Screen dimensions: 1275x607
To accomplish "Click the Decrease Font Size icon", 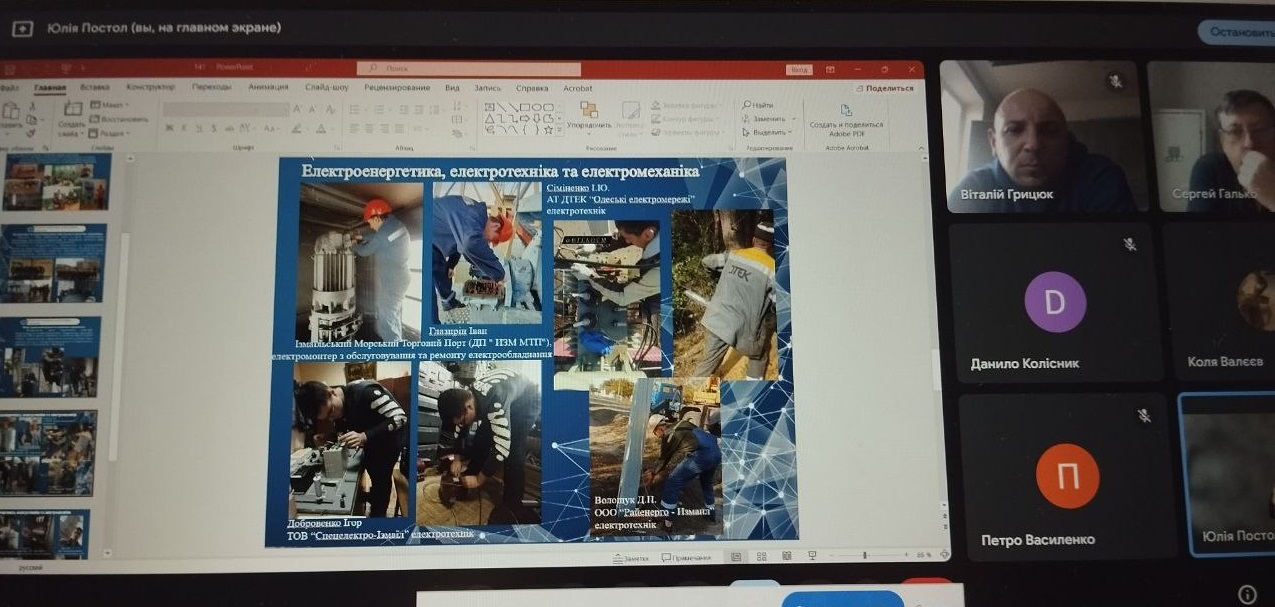I will (312, 109).
